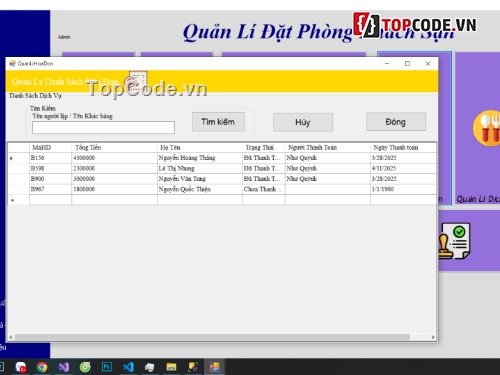Open File Explorer from the taskbar
The image size is (500, 375).
click(171, 367)
